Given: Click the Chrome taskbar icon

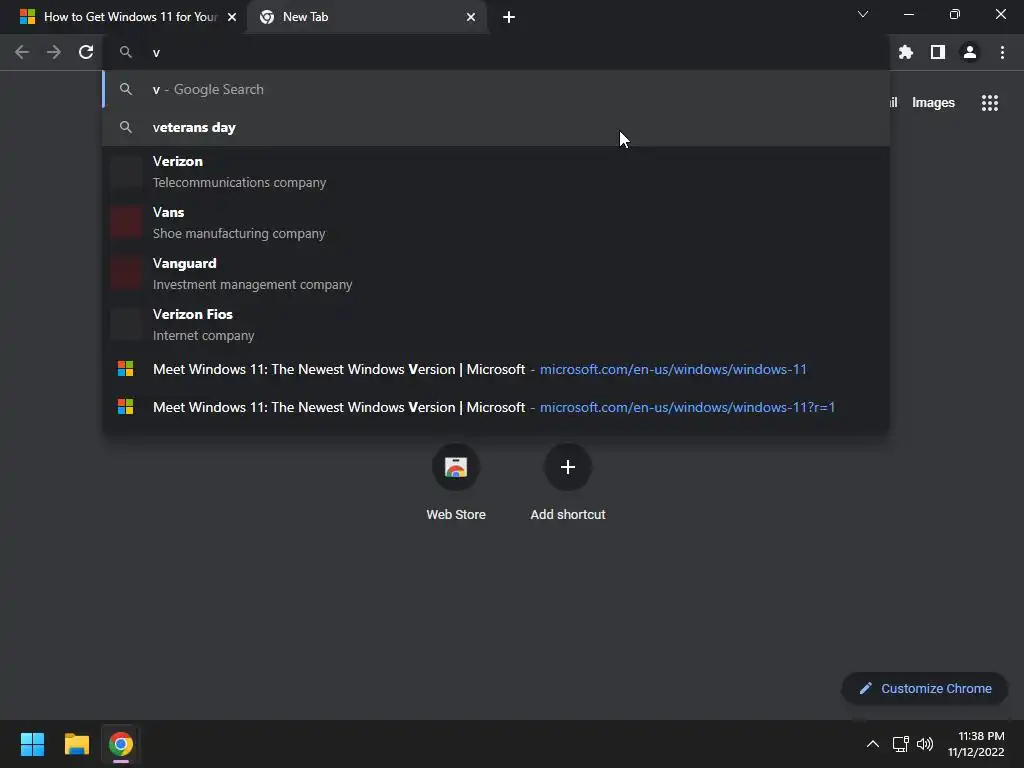Looking at the screenshot, I should [121, 744].
